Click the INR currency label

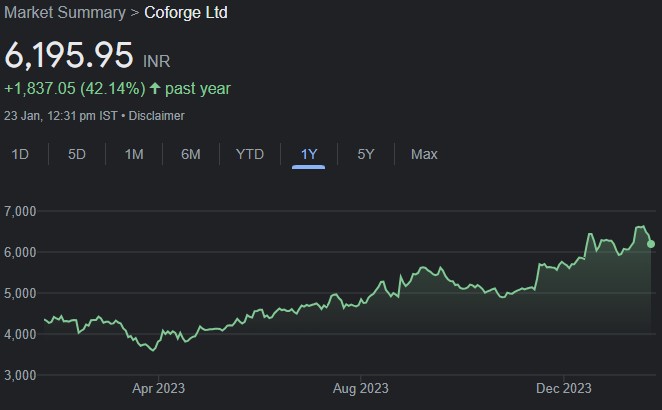coord(157,61)
